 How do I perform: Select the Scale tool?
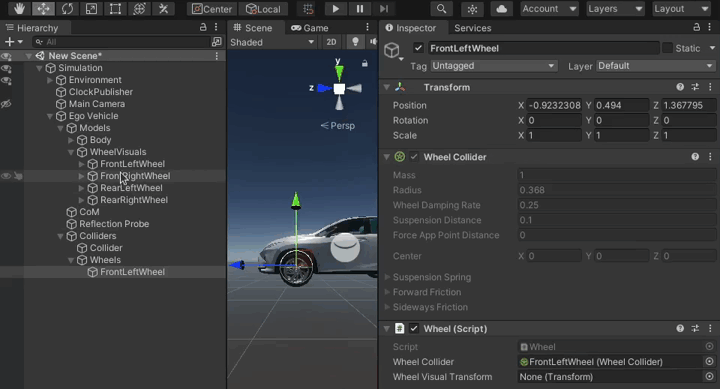(91, 9)
